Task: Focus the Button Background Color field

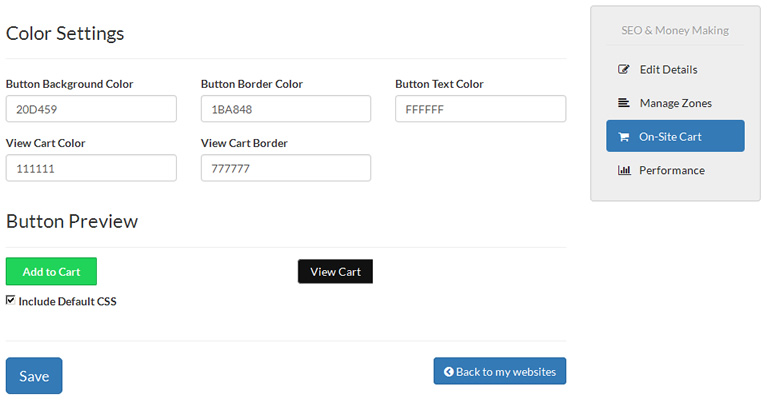Action: (x=91, y=109)
